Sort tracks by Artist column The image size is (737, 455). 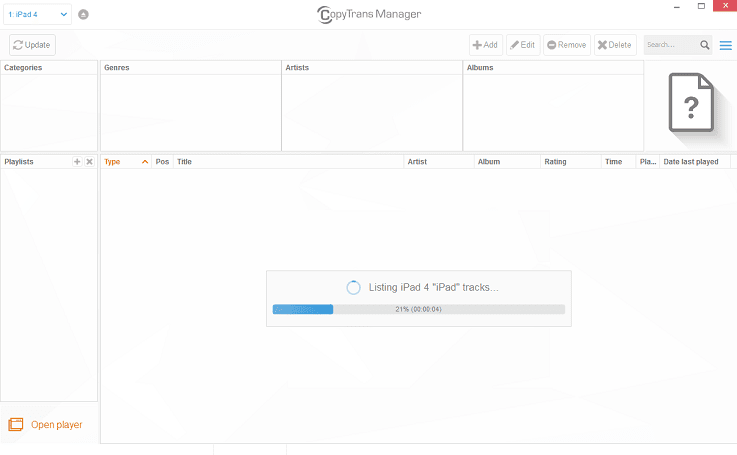[x=439, y=162]
